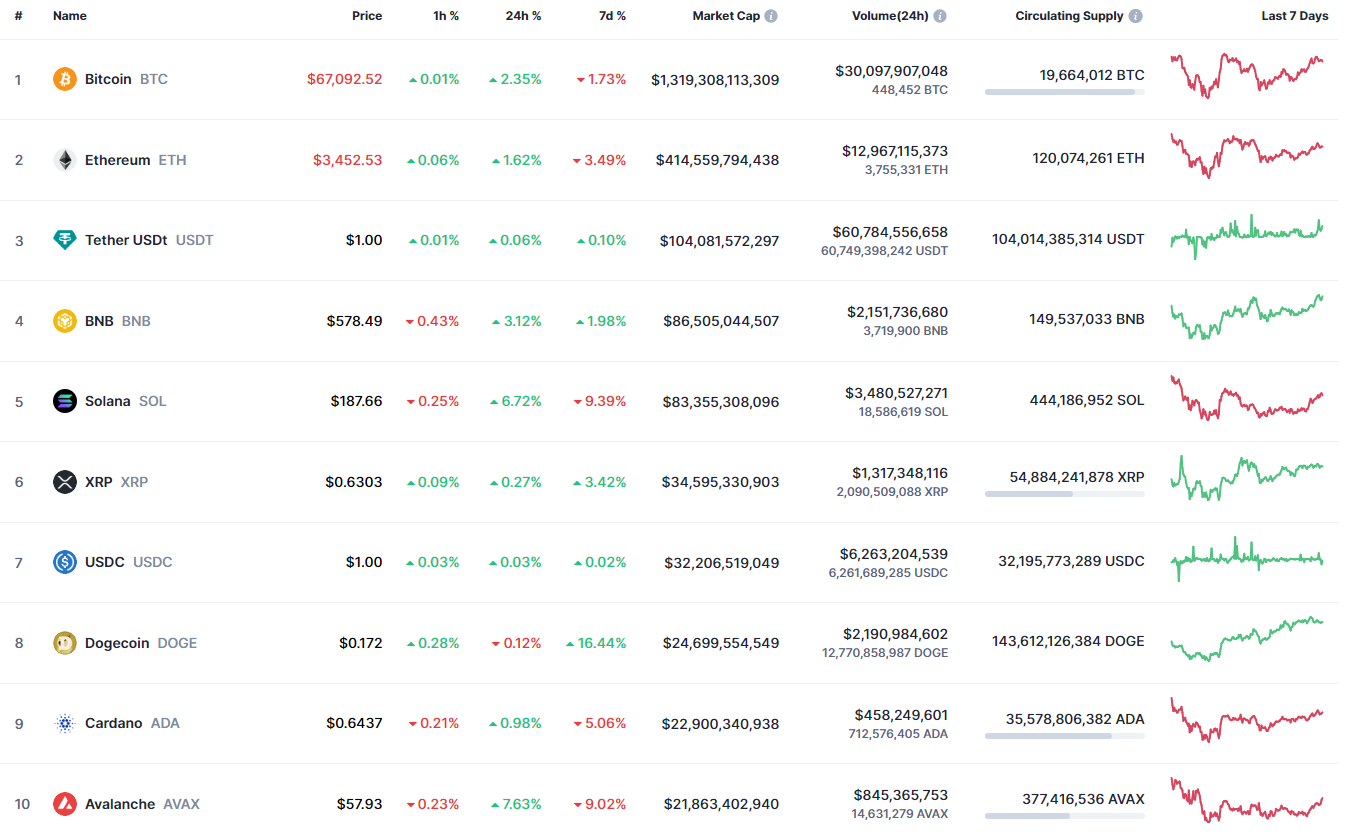Sort table by Price column header

point(366,16)
